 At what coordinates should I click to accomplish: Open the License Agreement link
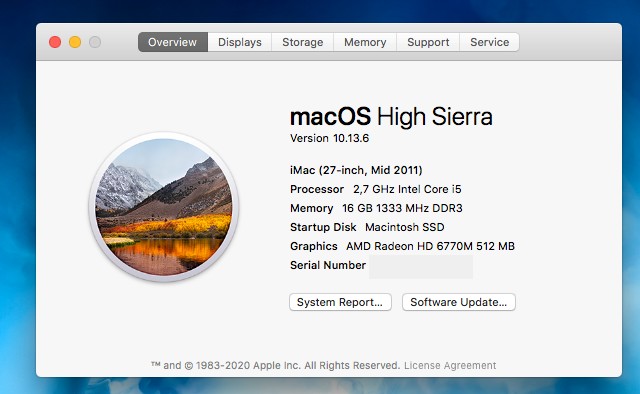click(x=450, y=365)
